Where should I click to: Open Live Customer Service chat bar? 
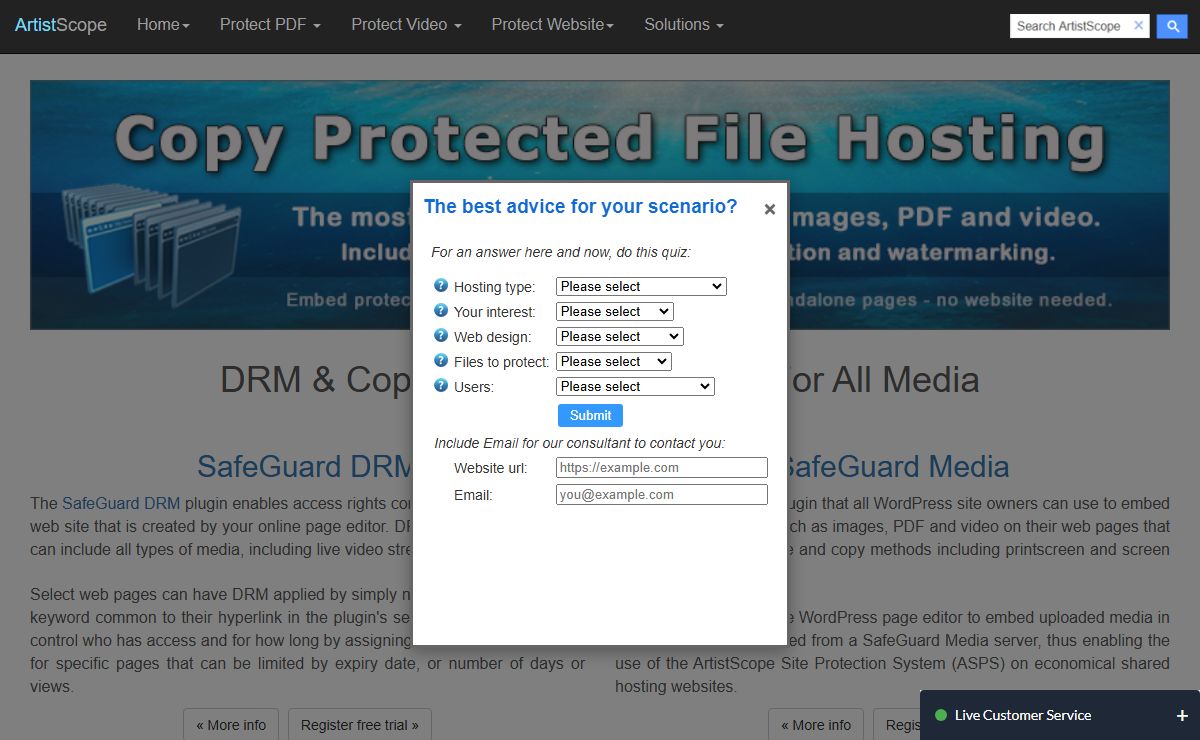coord(1059,715)
